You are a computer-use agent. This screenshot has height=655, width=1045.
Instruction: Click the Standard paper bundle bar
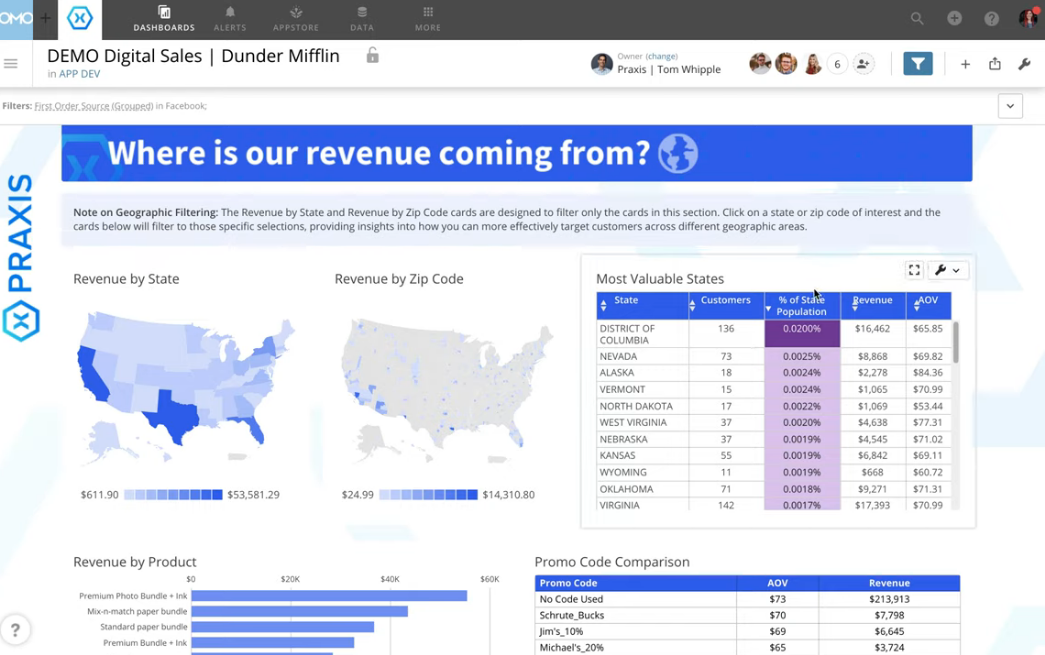(283, 627)
